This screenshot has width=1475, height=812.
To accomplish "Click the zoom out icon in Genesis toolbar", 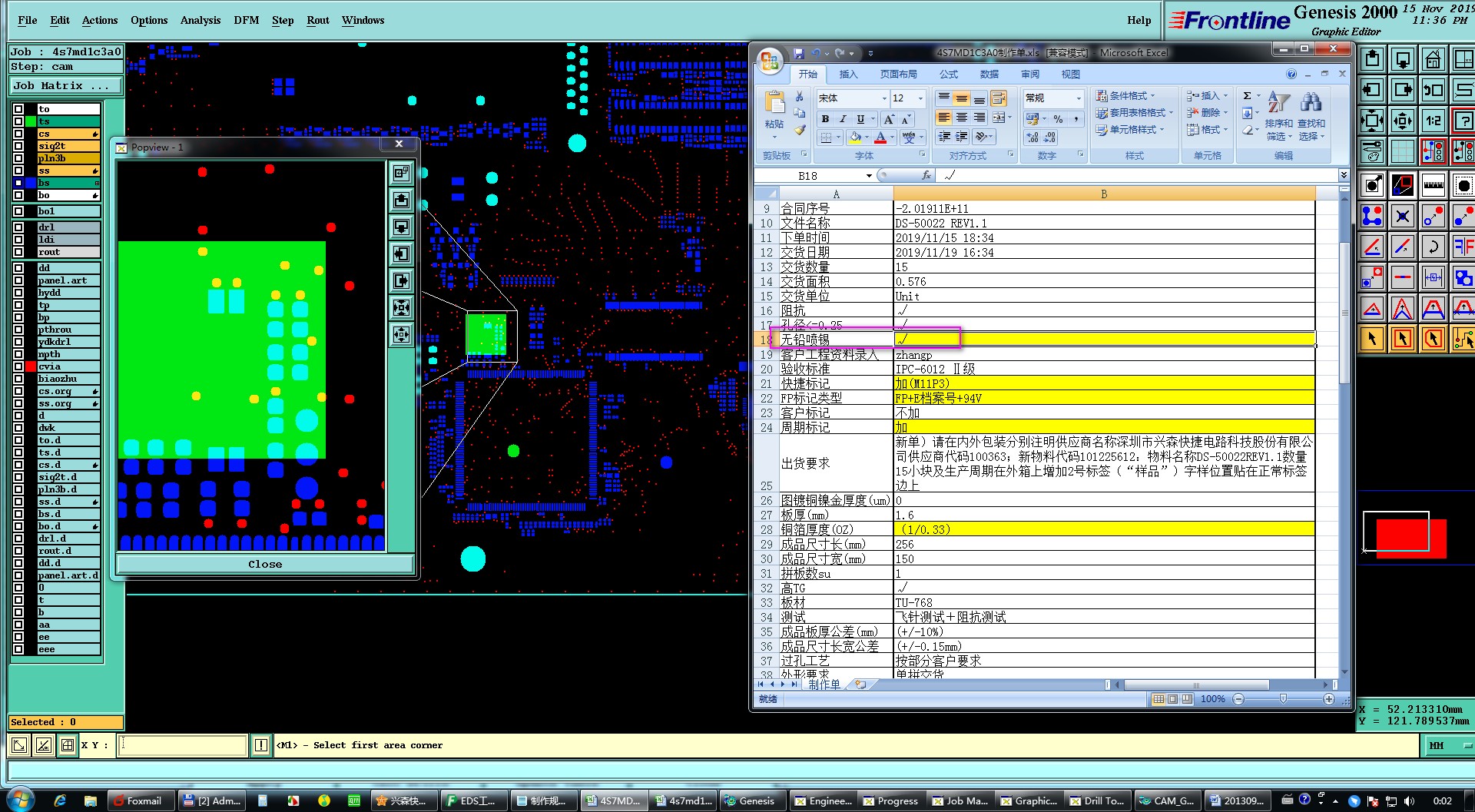I will [1403, 121].
